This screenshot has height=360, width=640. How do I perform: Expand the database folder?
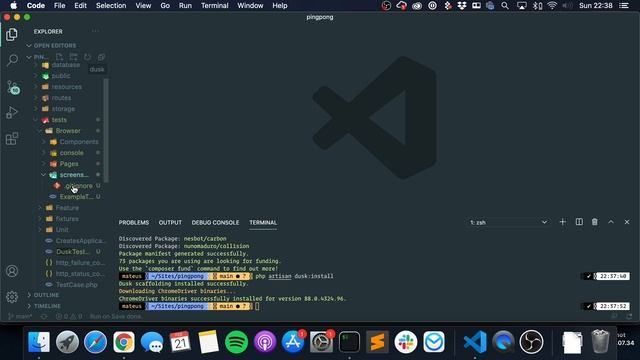pyautogui.click(x=66, y=64)
